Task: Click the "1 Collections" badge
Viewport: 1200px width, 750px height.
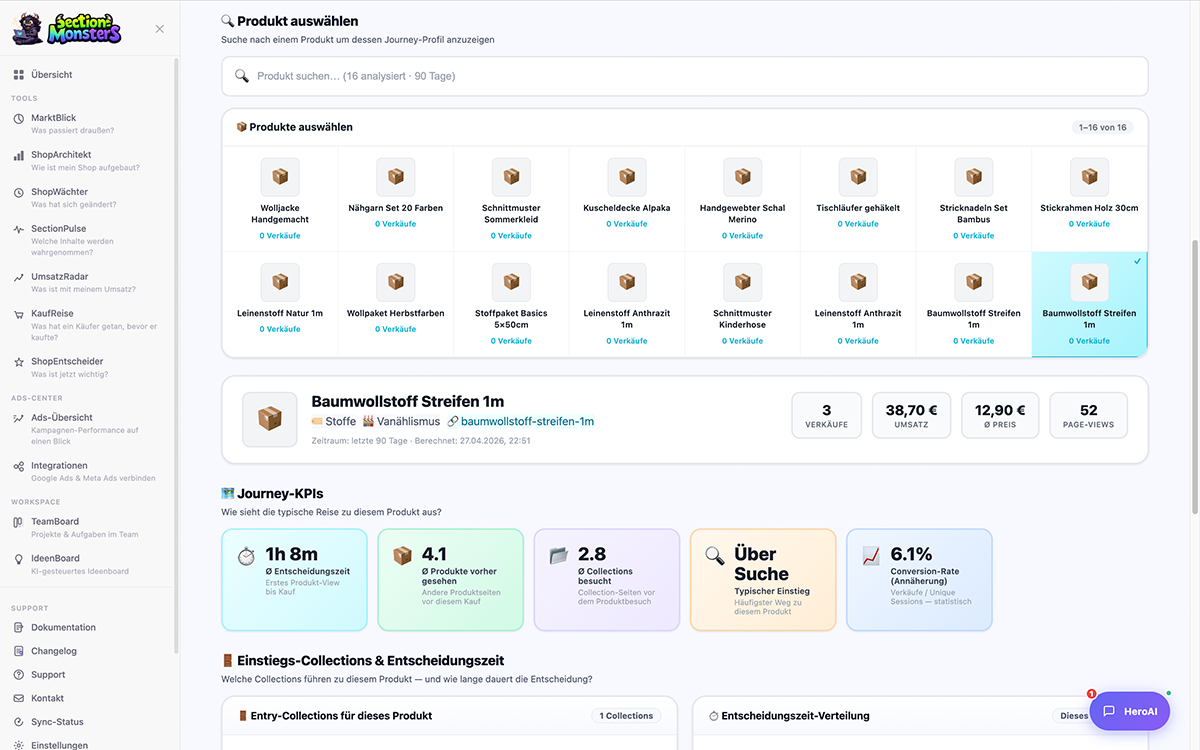Action: (x=626, y=716)
